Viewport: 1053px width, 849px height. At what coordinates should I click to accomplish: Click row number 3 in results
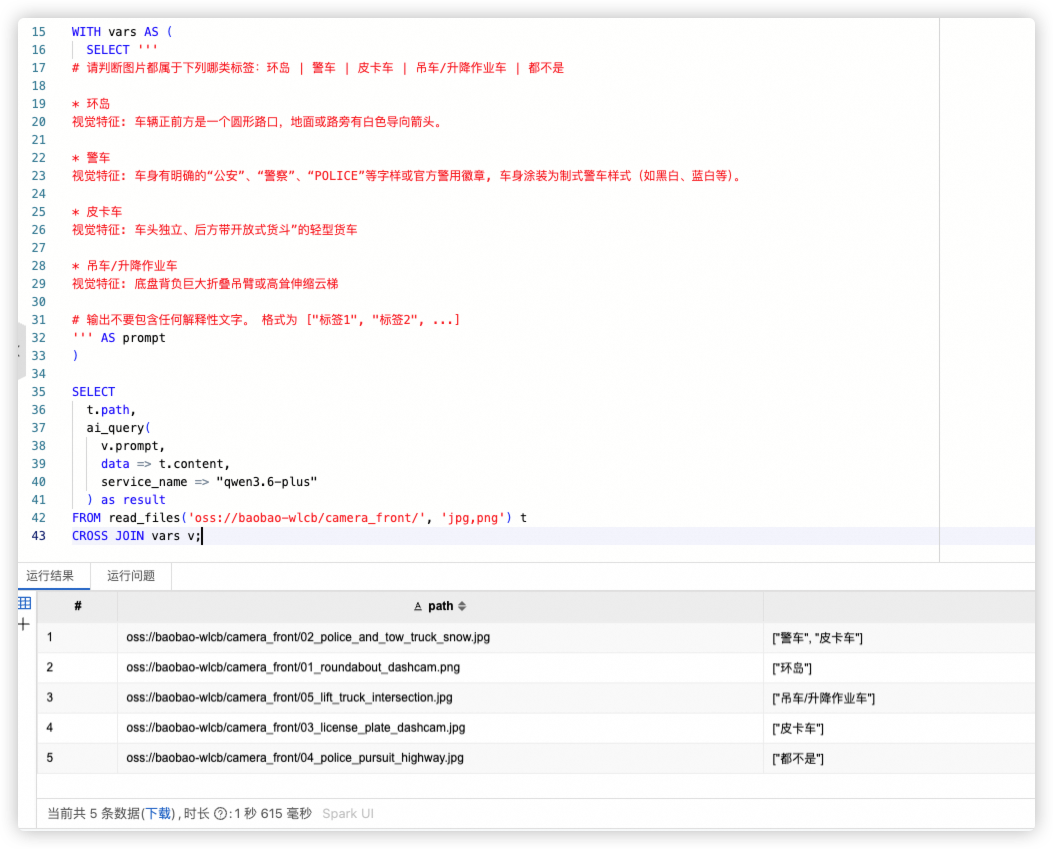tap(50, 697)
